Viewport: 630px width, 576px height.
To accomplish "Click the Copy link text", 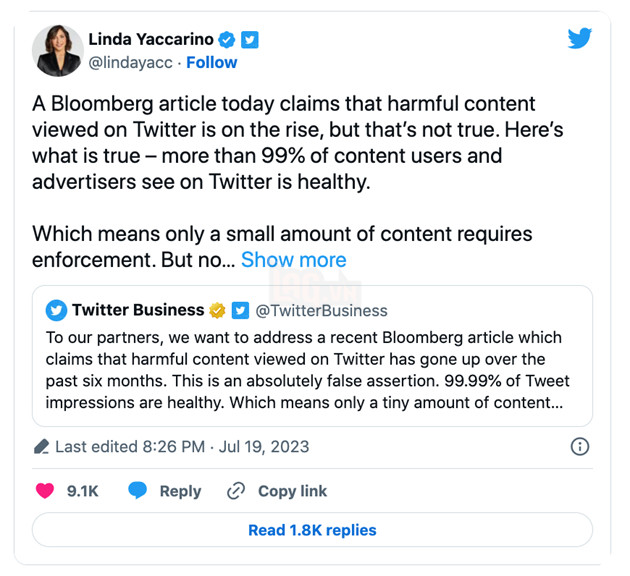I will click(x=292, y=491).
